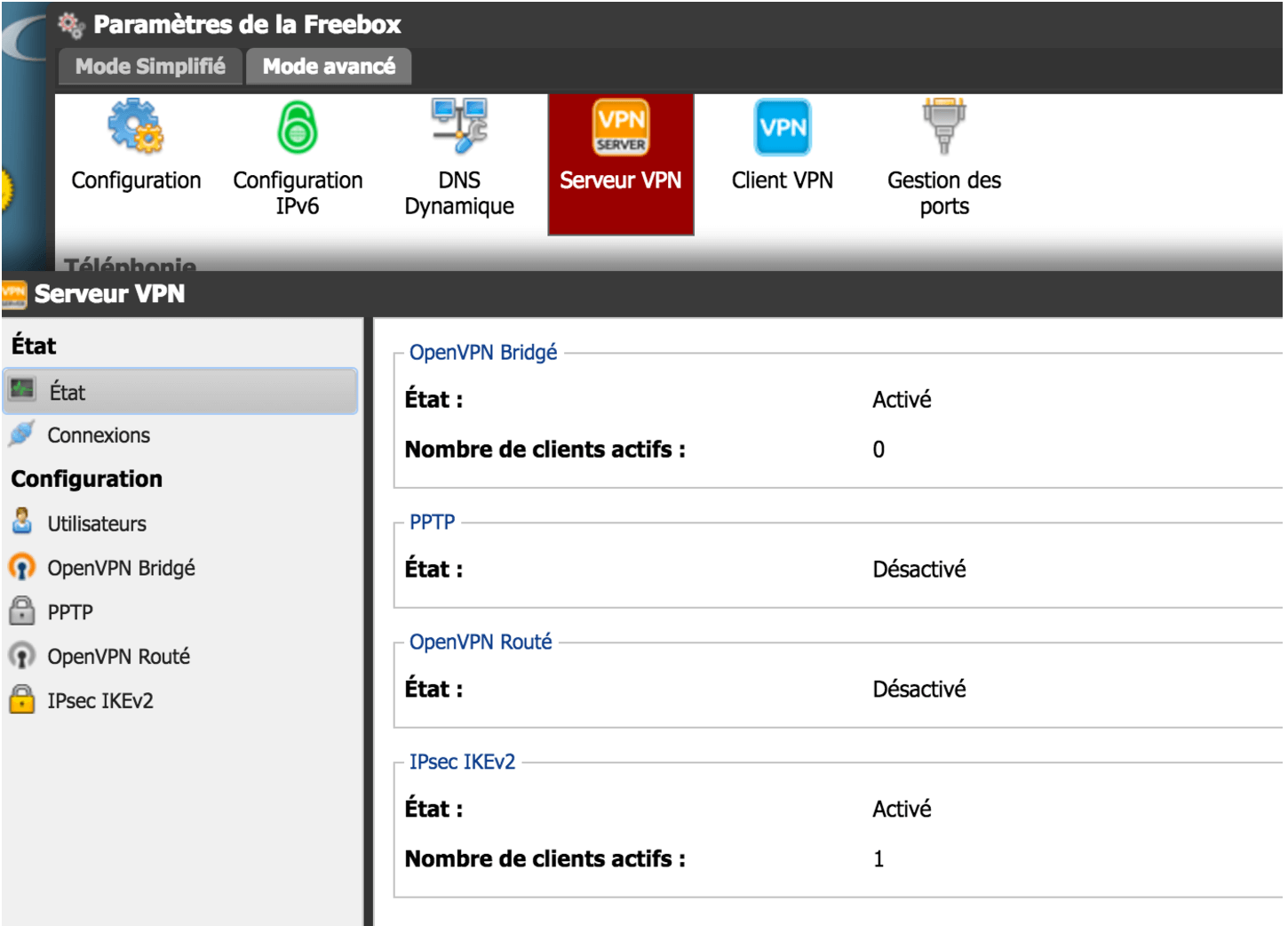This screenshot has width=1288, height=926.
Task: Open Utilisateurs configuration entry
Action: (x=97, y=523)
